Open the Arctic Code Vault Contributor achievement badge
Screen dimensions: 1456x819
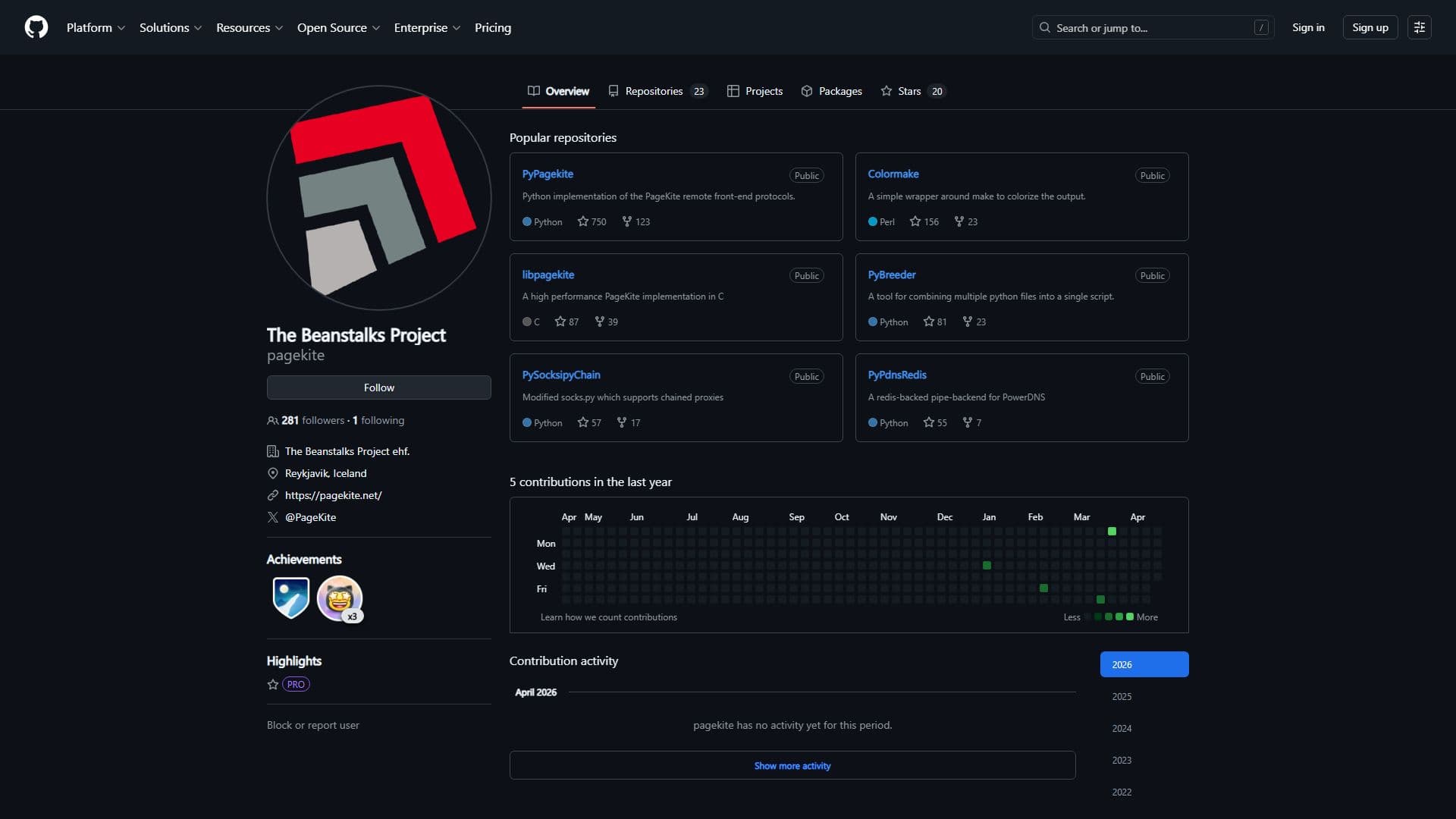(291, 598)
